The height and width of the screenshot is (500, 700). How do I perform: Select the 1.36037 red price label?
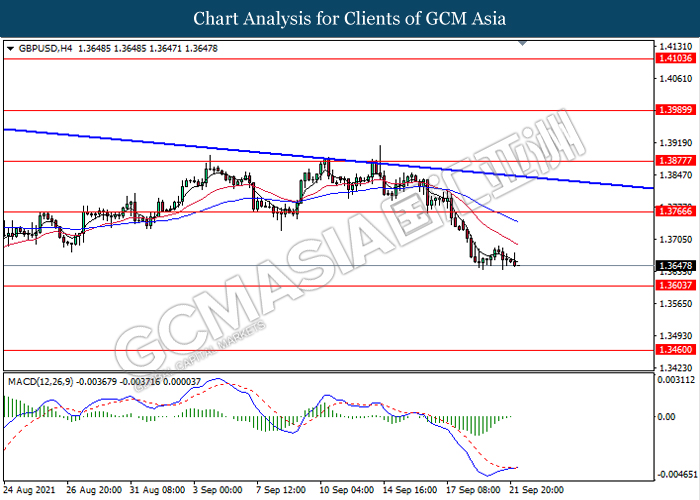tap(675, 285)
